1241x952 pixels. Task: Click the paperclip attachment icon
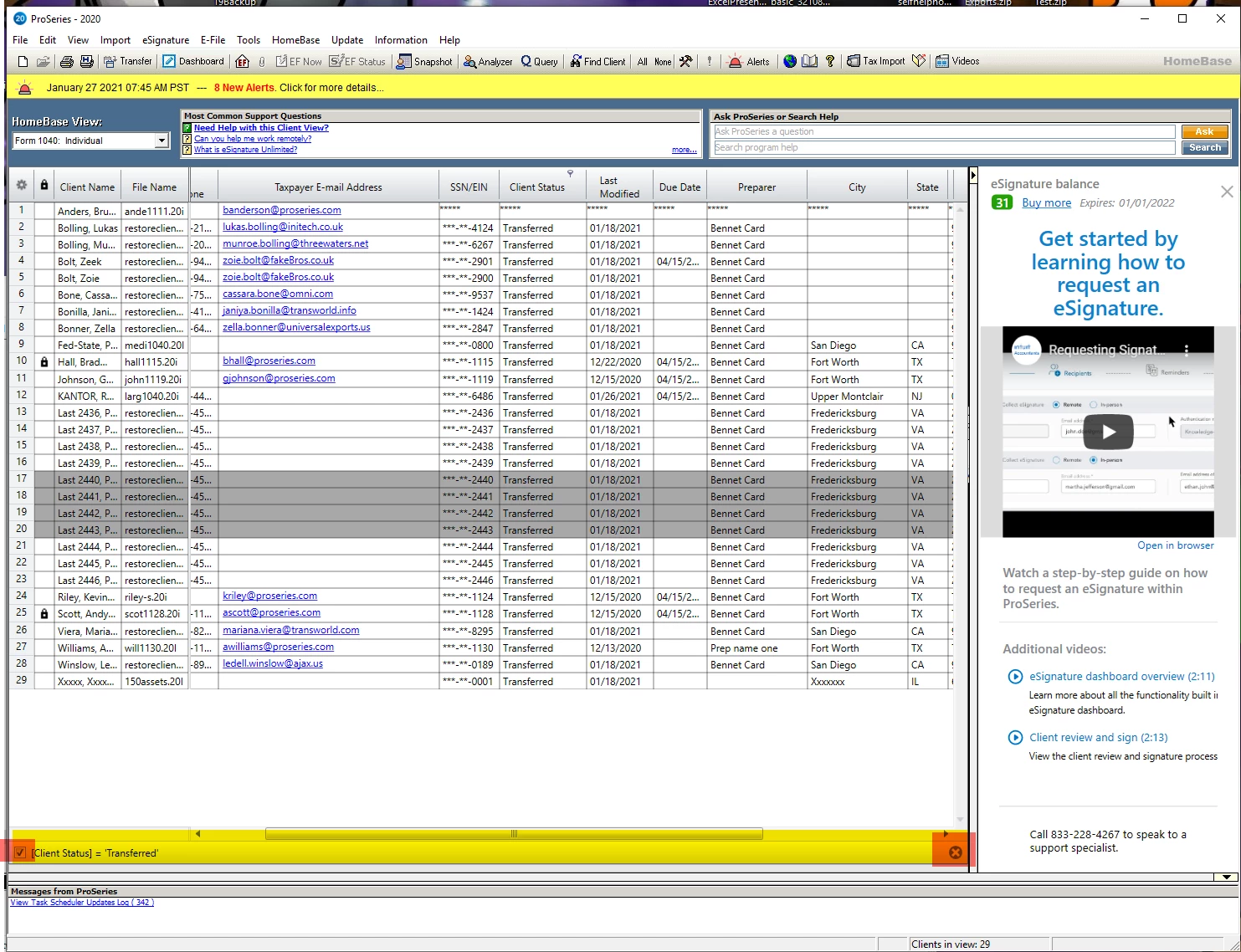[262, 61]
